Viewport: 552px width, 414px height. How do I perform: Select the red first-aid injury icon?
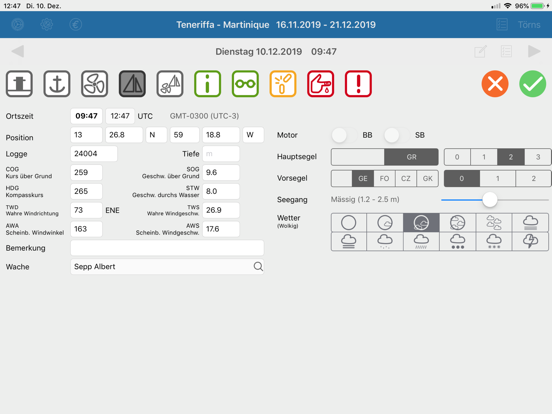[x=320, y=84]
